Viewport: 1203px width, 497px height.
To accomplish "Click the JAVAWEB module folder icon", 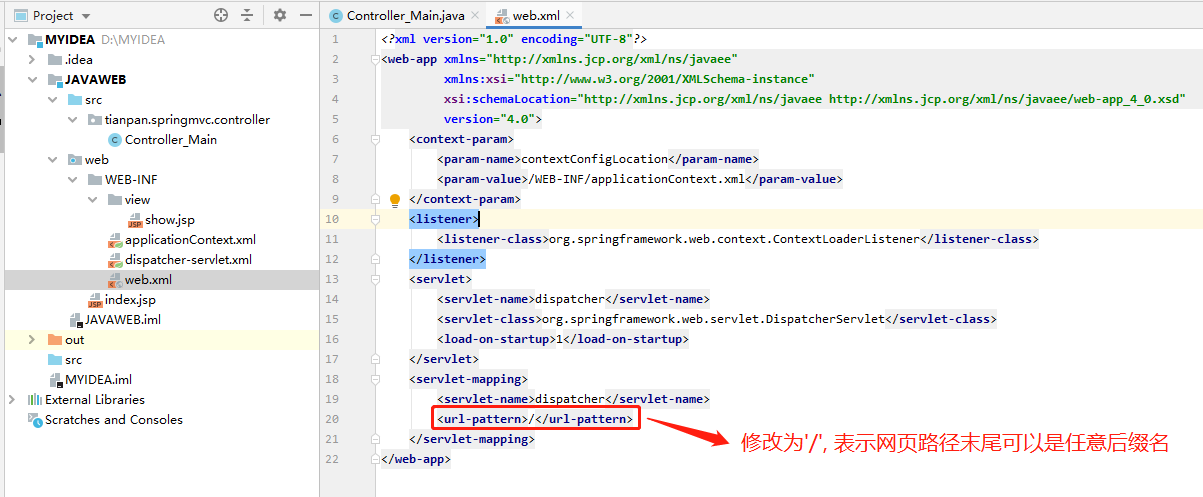I will click(54, 79).
